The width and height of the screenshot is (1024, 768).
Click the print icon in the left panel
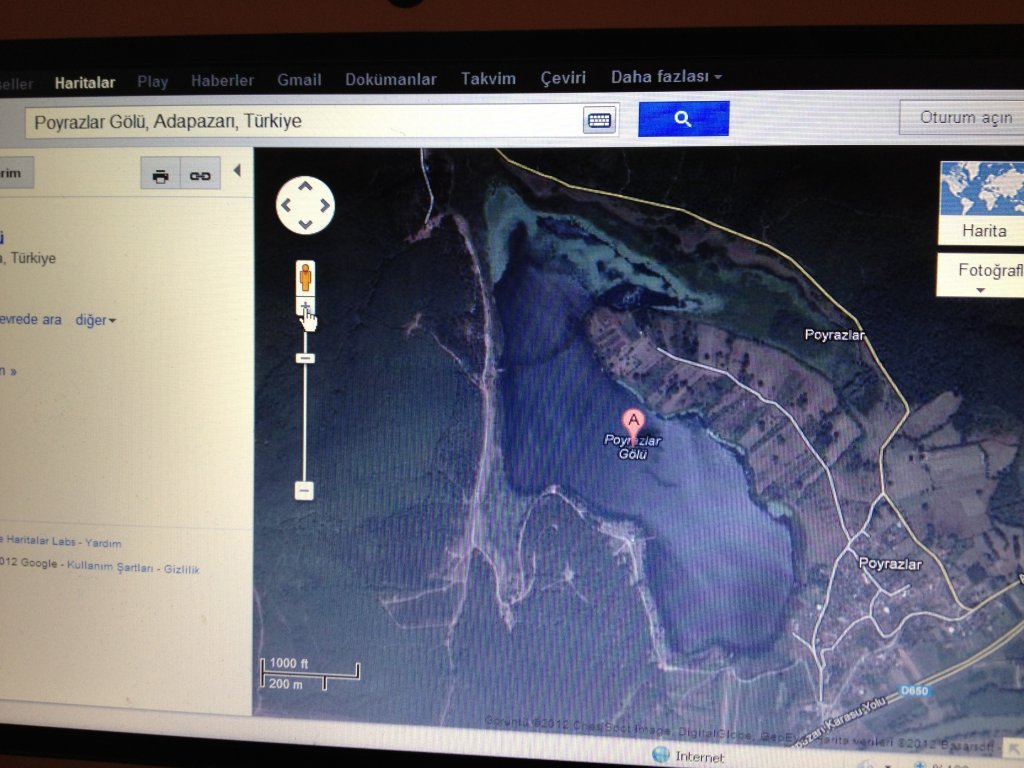(160, 175)
